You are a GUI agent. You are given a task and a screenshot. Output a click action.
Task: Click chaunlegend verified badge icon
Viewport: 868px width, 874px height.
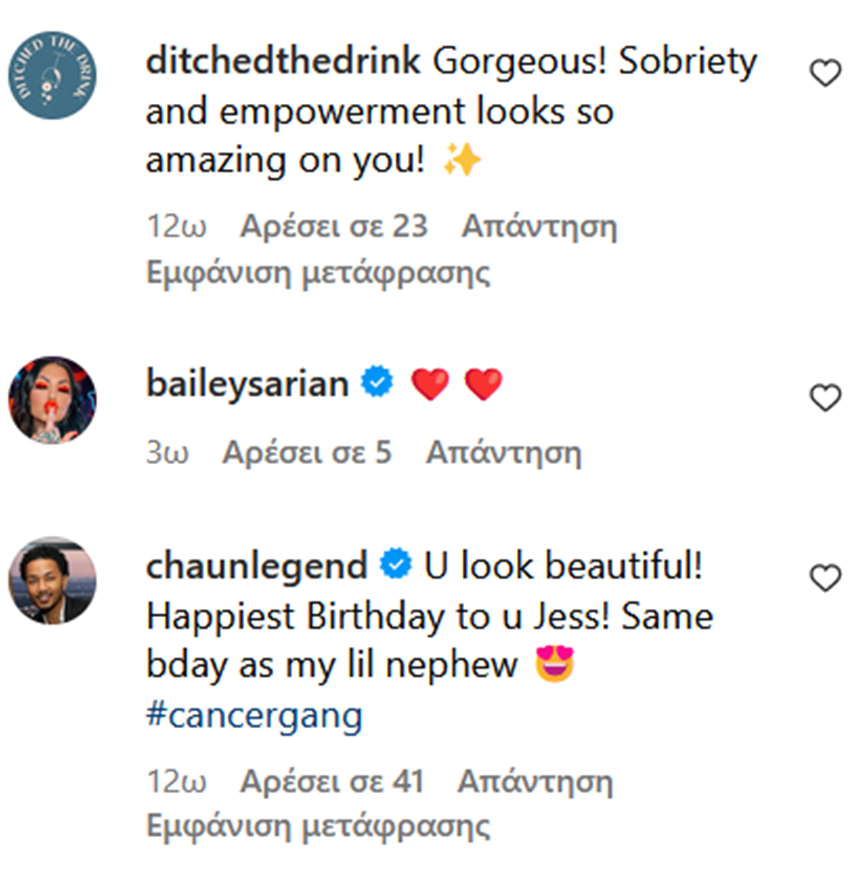(x=397, y=566)
